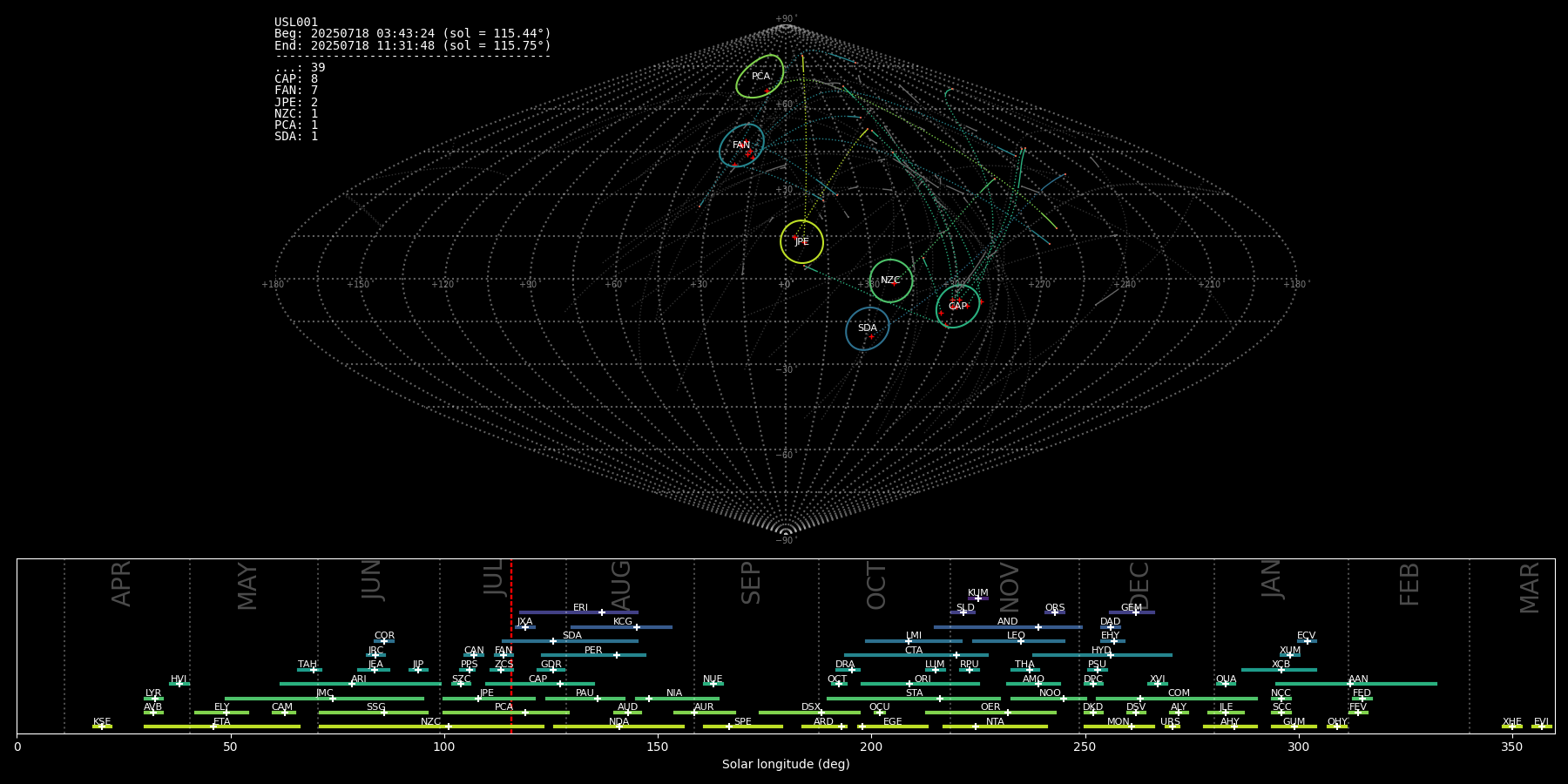Click the SEP month label
1568x784 pixels.
coord(751,583)
